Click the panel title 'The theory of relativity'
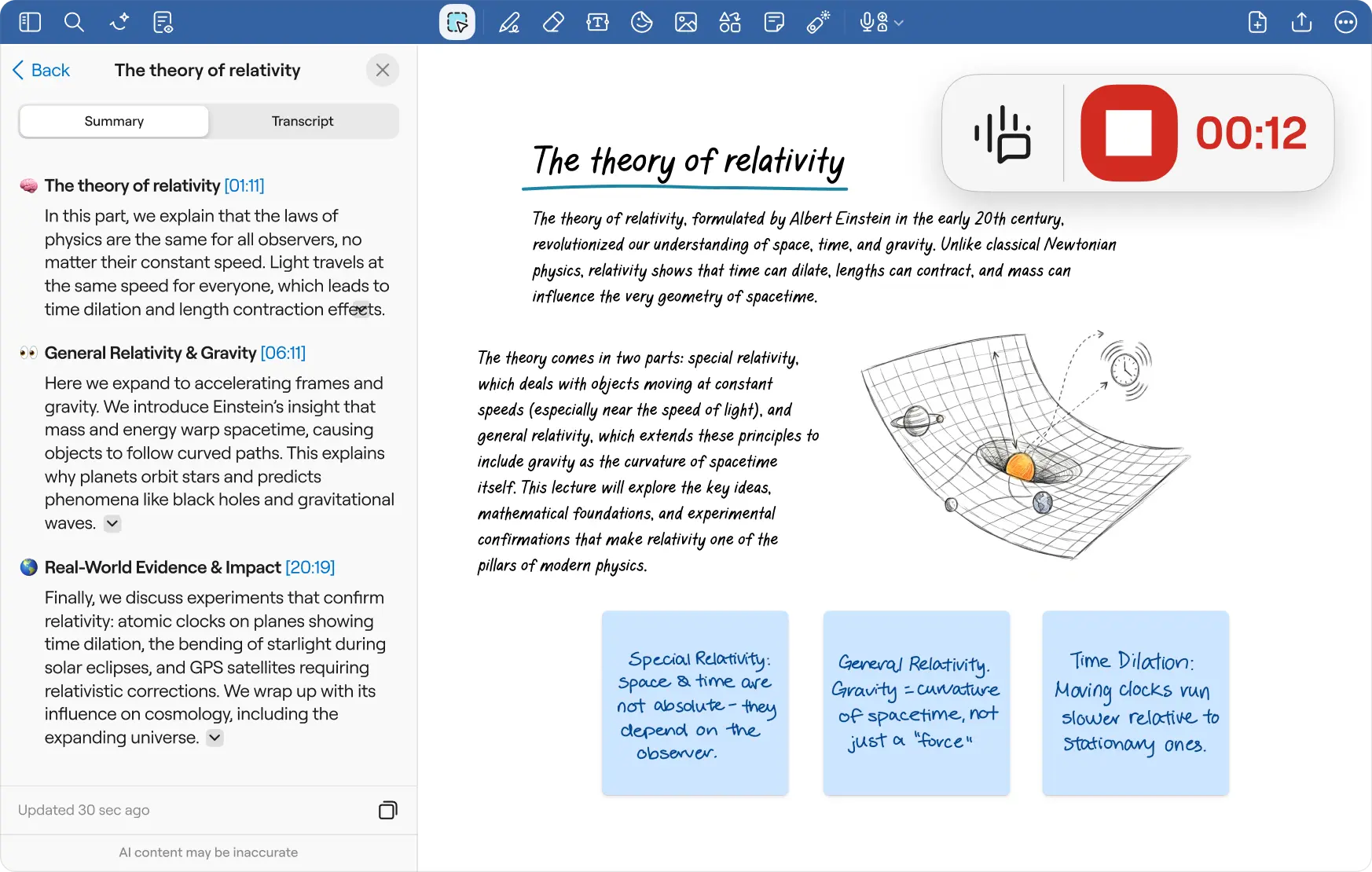This screenshot has height=872, width=1372. coord(207,70)
